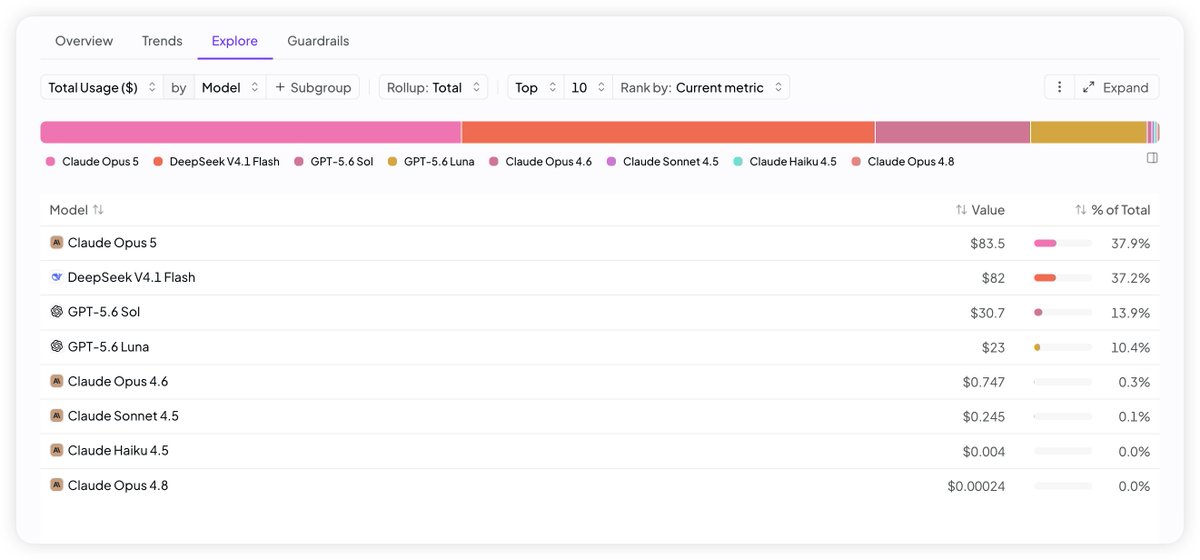This screenshot has height=560, width=1200.
Task: Open the Rollup: Total dropdown
Action: 433,87
